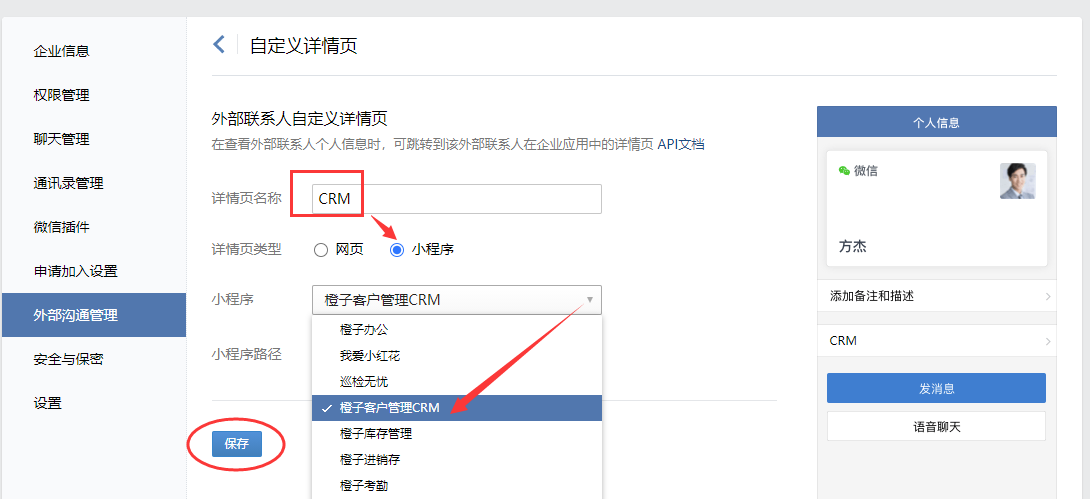Select the 网页 radio button
Viewport: 1090px width, 499px height.
pyautogui.click(x=320, y=250)
